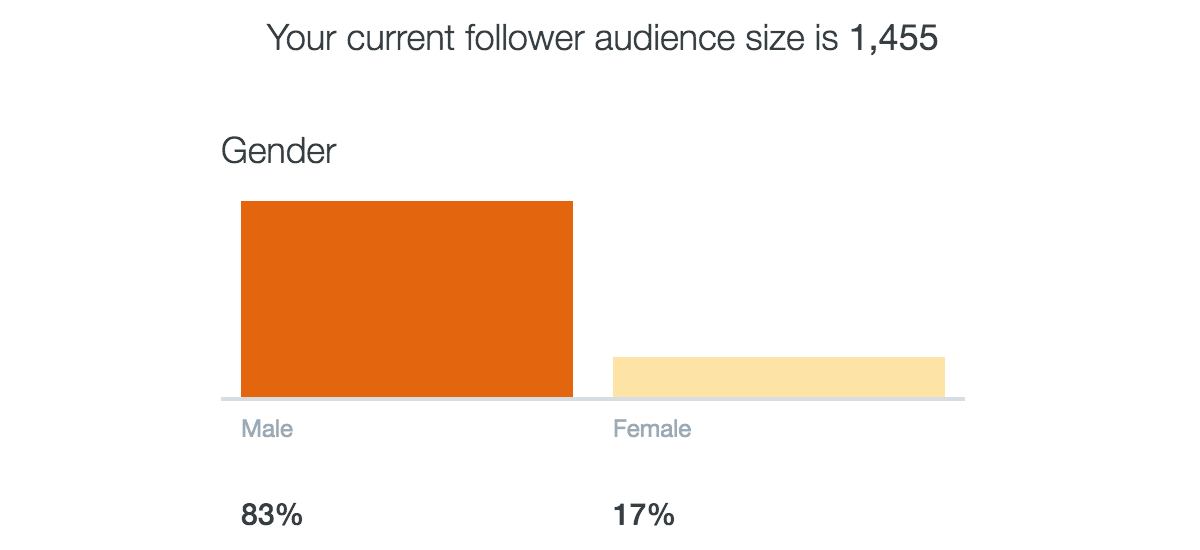Image resolution: width=1200 pixels, height=550 pixels.
Task: Select the Female axis label
Action: [x=652, y=429]
